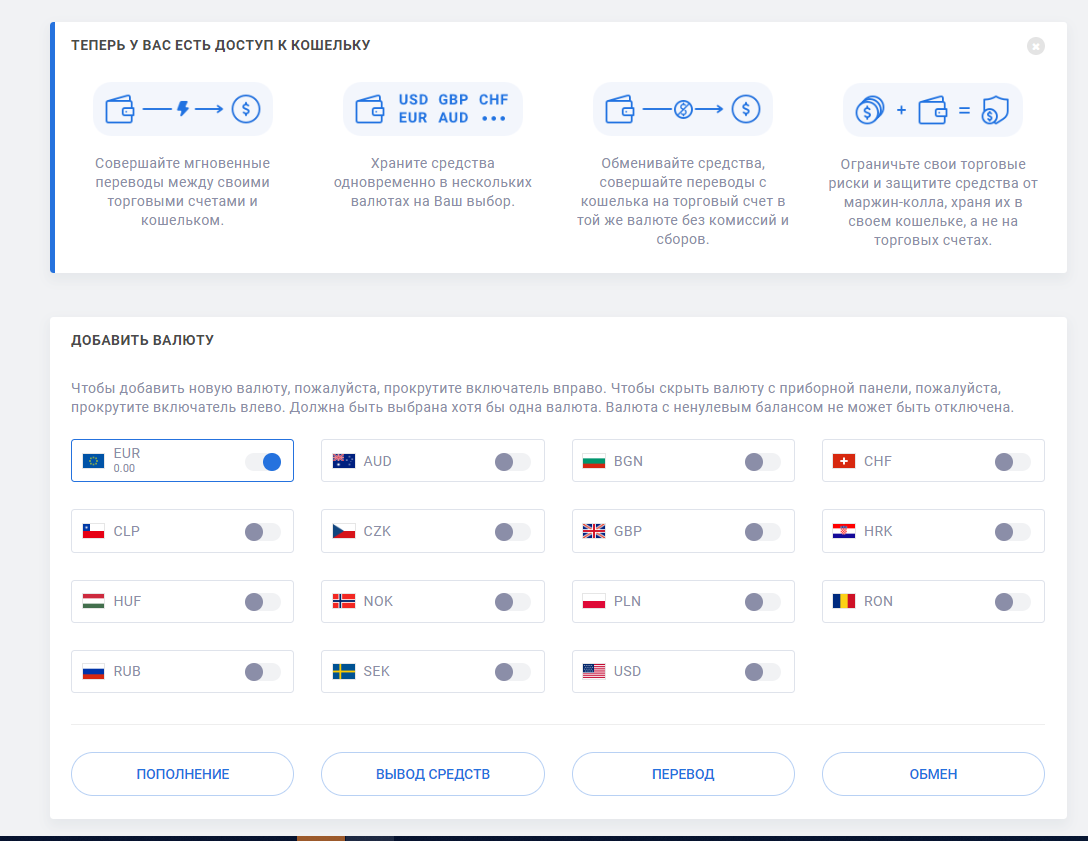This screenshot has width=1088, height=841.
Task: Switch on the RUB currency
Action: (x=263, y=672)
